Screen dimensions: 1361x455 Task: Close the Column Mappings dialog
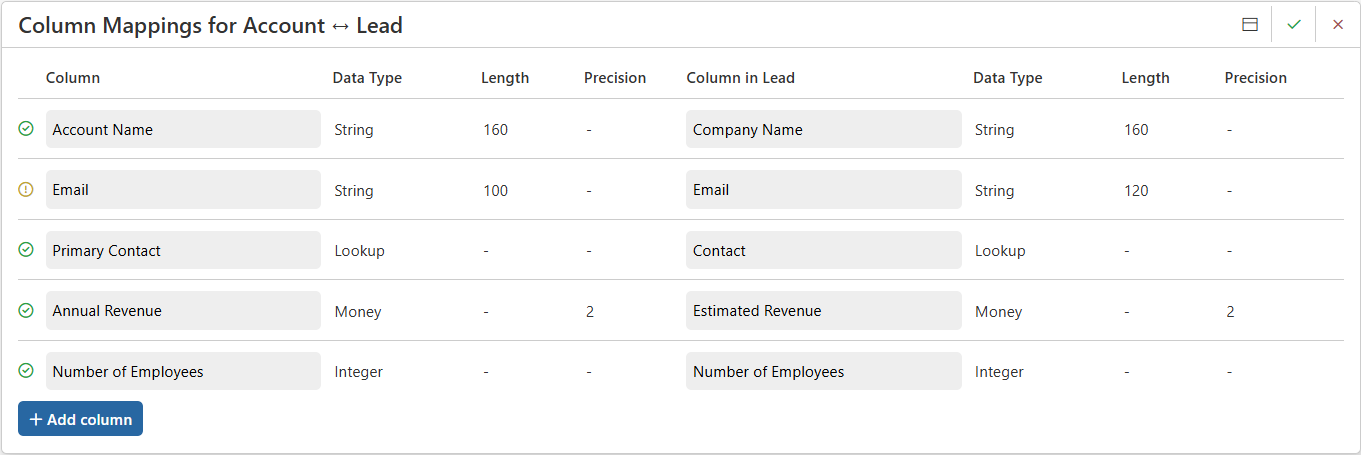(1338, 25)
